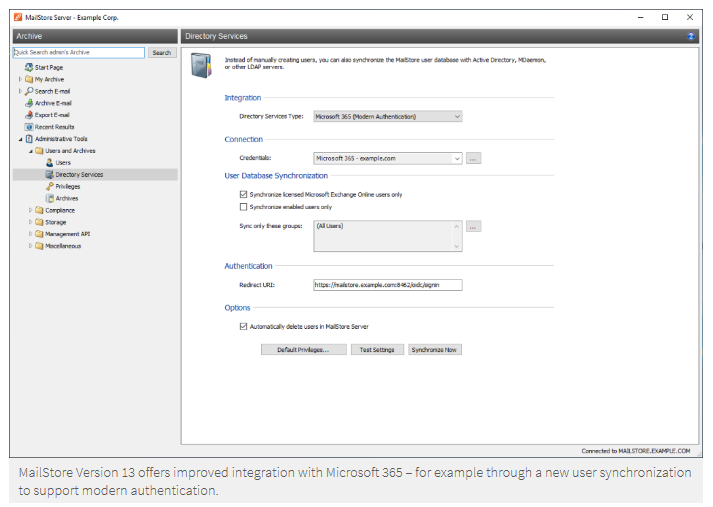Image resolution: width=713 pixels, height=507 pixels.
Task: Click the Storage folder icon
Action: pyautogui.click(x=39, y=222)
